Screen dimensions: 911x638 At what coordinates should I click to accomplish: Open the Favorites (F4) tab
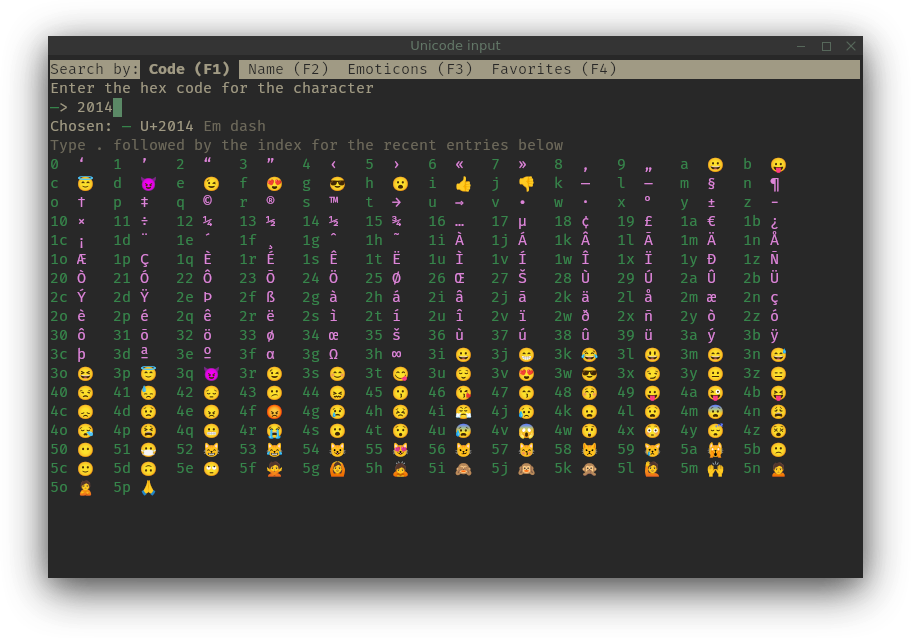point(554,69)
